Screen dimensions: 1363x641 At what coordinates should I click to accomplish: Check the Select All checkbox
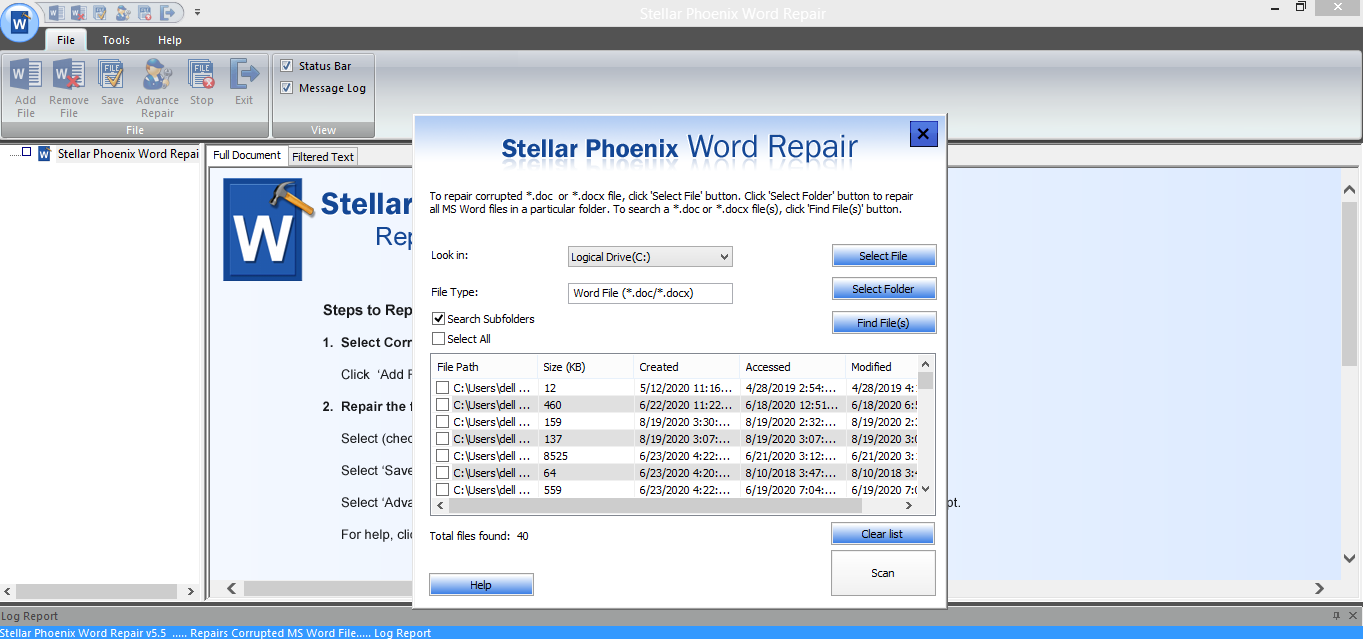click(x=438, y=339)
